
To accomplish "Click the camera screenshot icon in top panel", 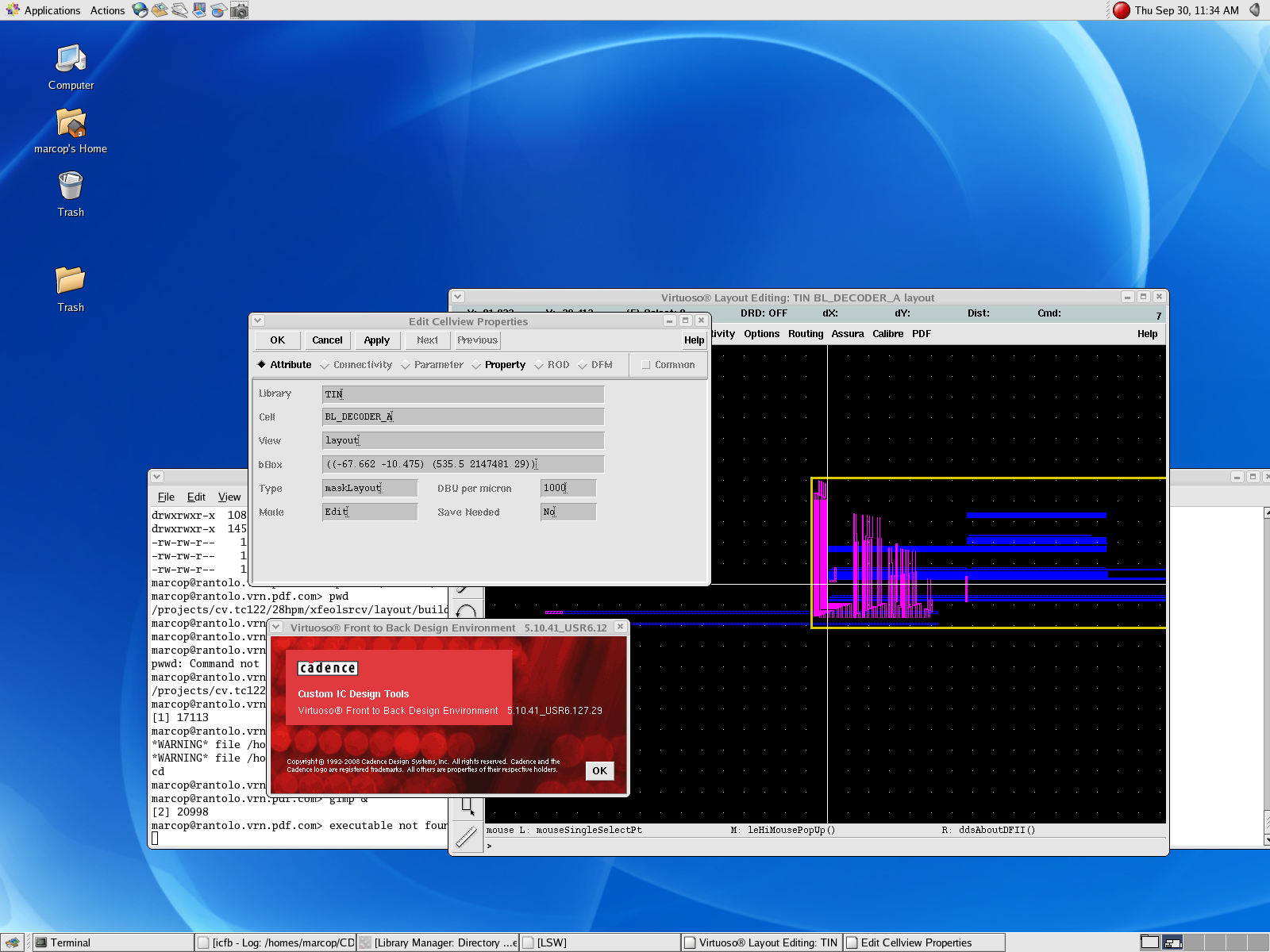I will [x=239, y=10].
